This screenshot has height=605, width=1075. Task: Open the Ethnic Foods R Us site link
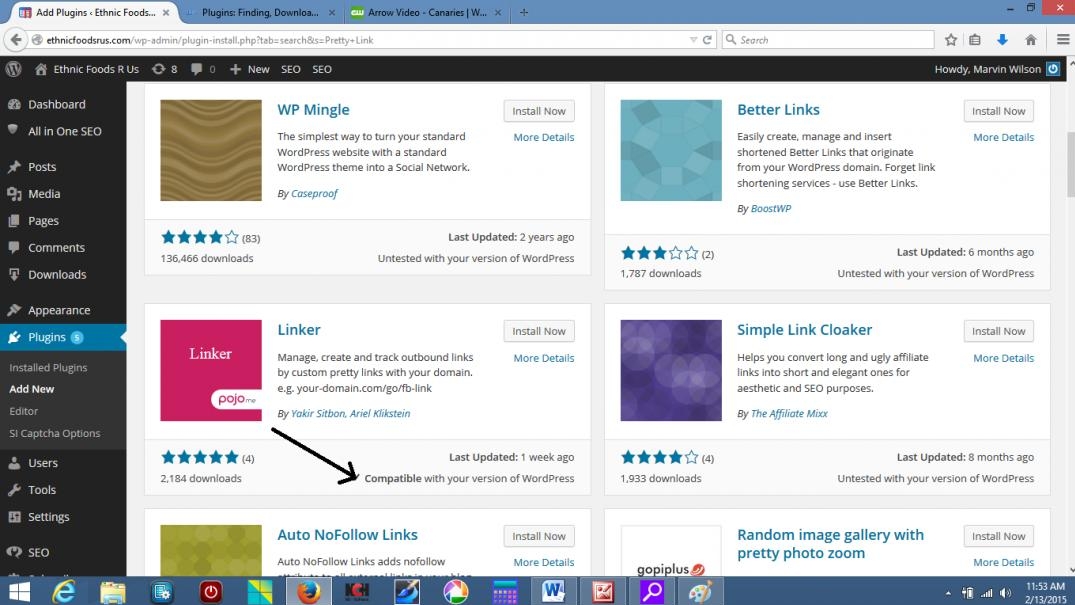pos(87,69)
